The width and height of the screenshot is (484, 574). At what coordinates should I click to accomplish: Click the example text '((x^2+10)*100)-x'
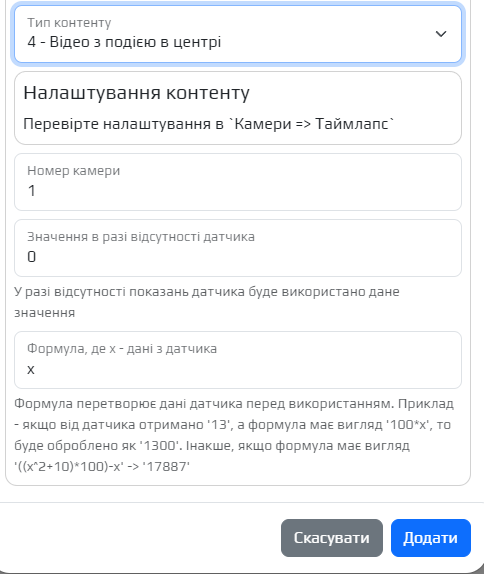[x=69, y=467]
